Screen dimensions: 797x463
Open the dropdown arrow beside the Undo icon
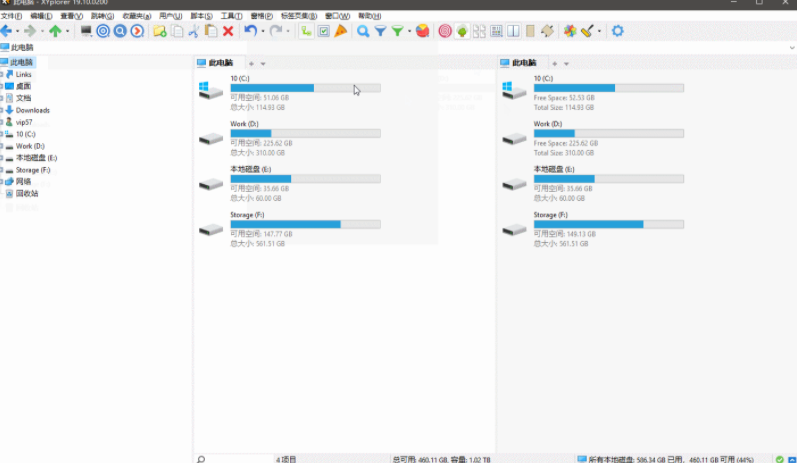[263, 31]
